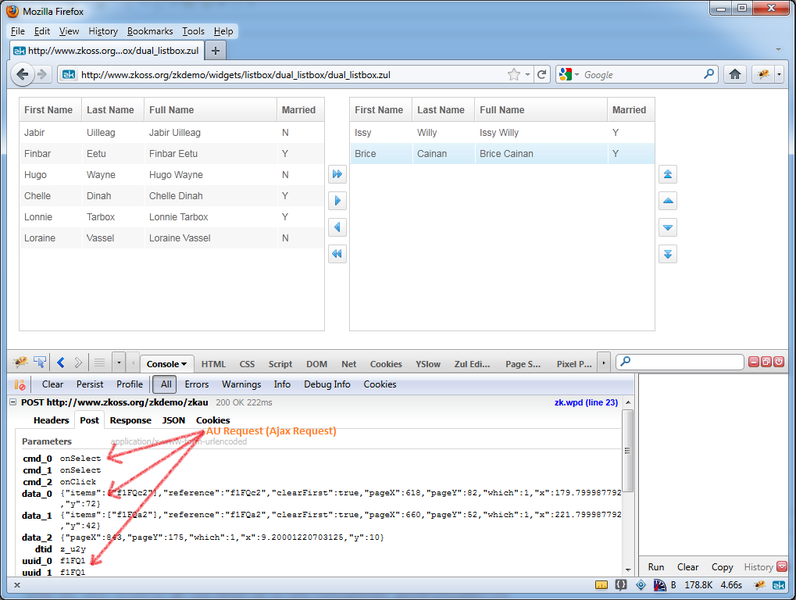The width and height of the screenshot is (796, 600).
Task: Open the Firebug bug icon menu in the panel
Action: pos(20,362)
